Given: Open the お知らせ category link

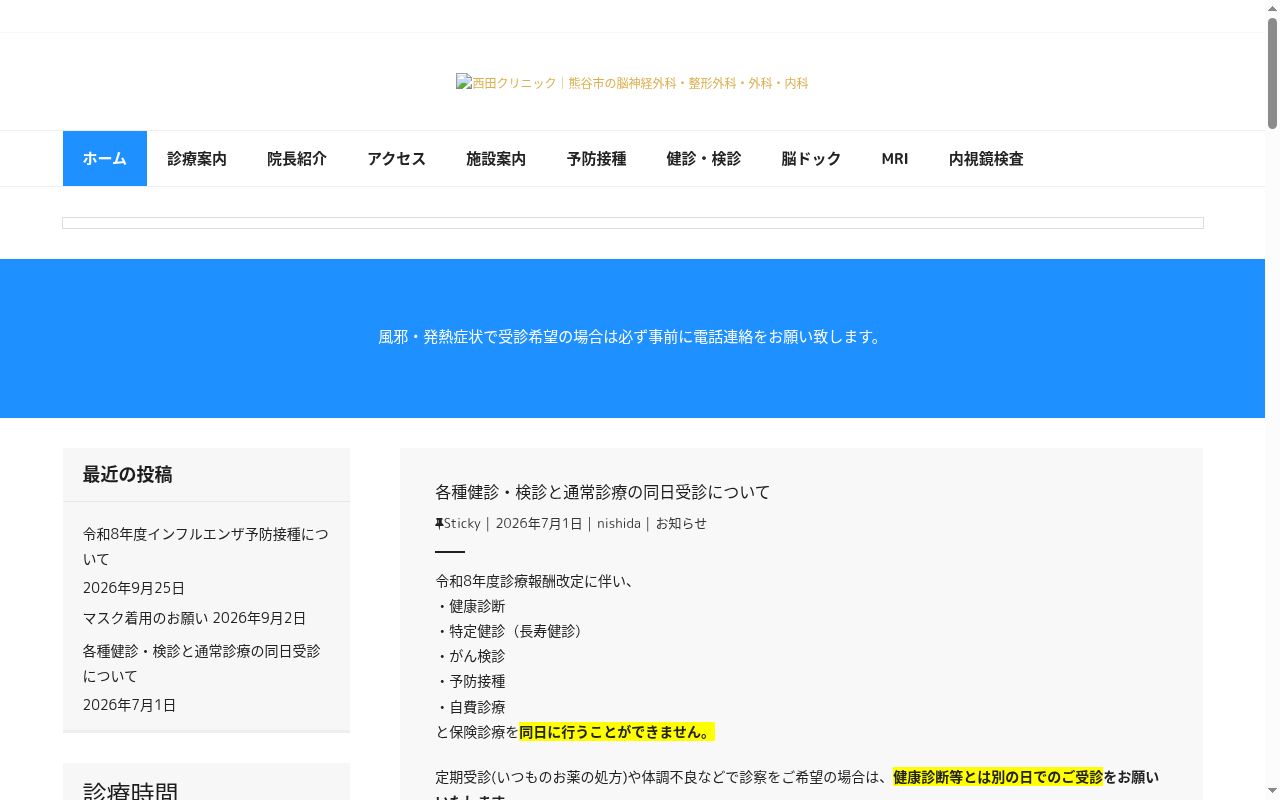Looking at the screenshot, I should point(681,523).
